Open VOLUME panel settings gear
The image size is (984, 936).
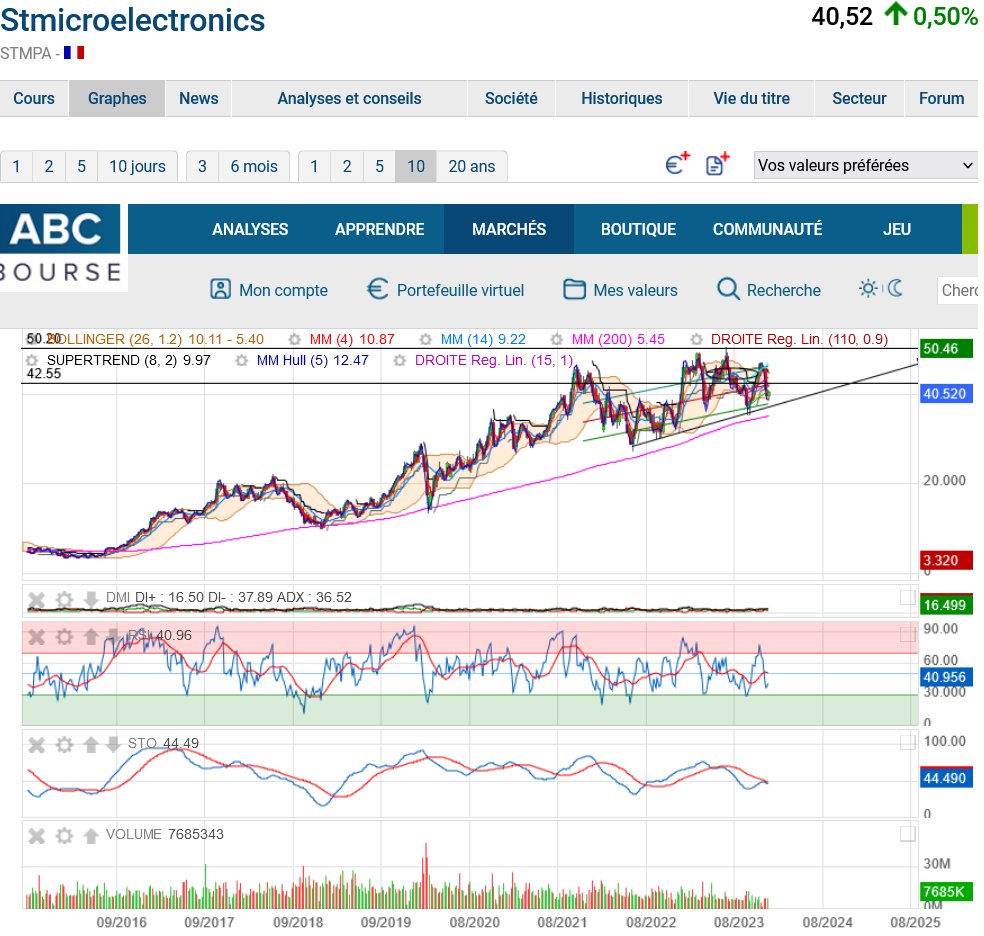(64, 836)
